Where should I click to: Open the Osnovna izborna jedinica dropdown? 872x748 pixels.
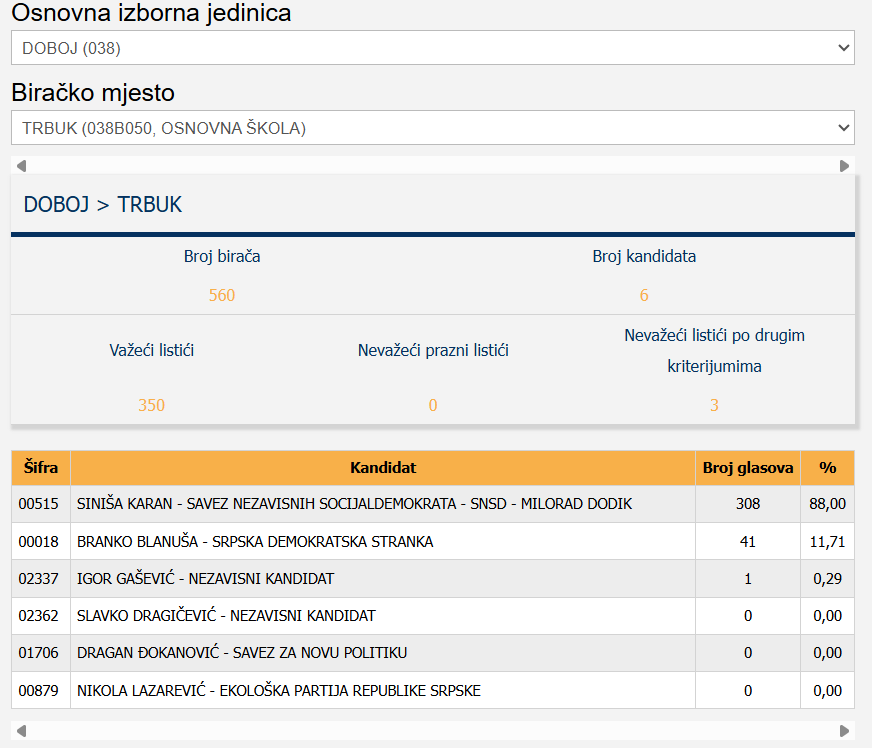click(x=432, y=47)
